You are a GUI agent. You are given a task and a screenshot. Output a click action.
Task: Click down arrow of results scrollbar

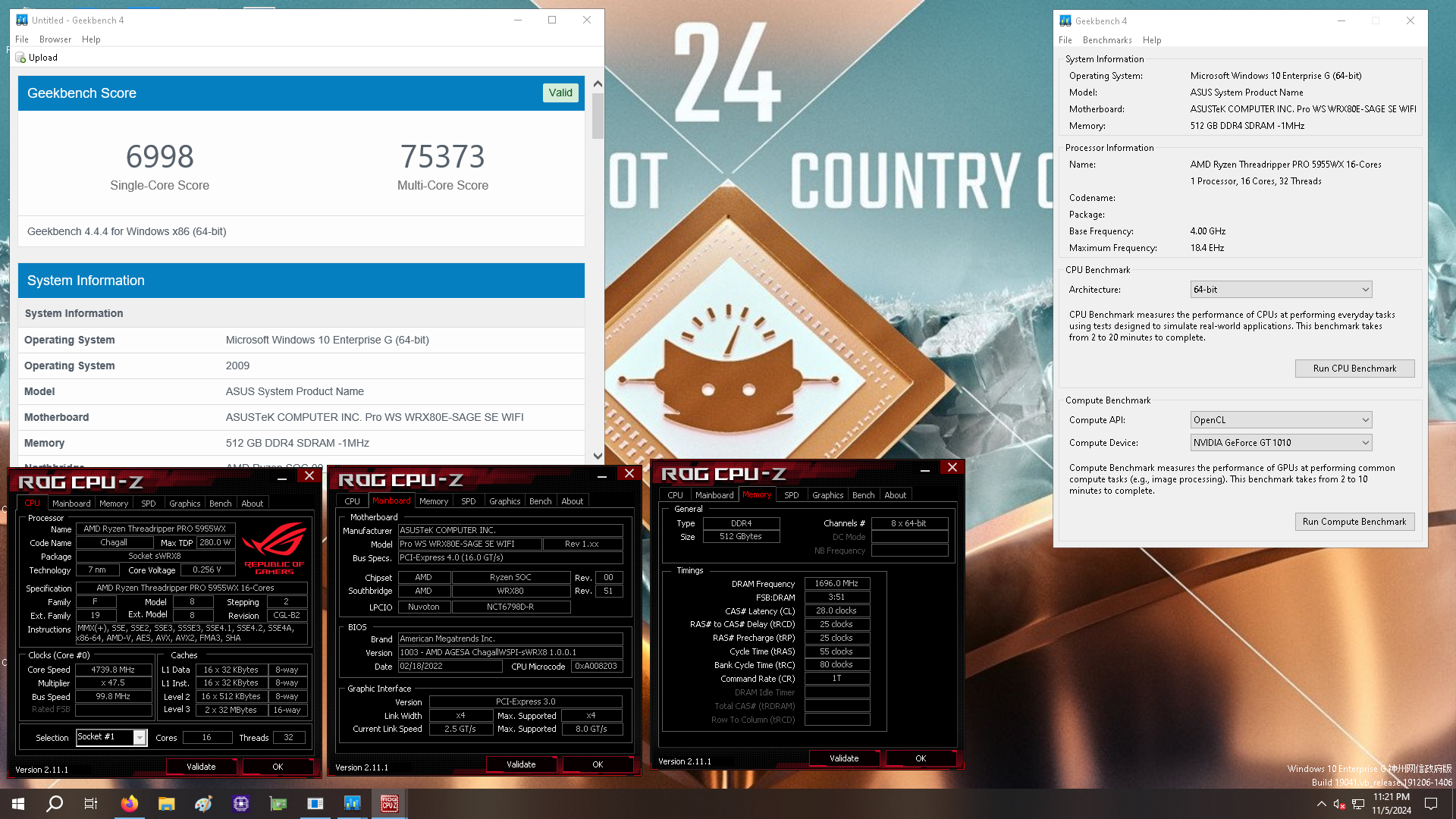[x=598, y=456]
